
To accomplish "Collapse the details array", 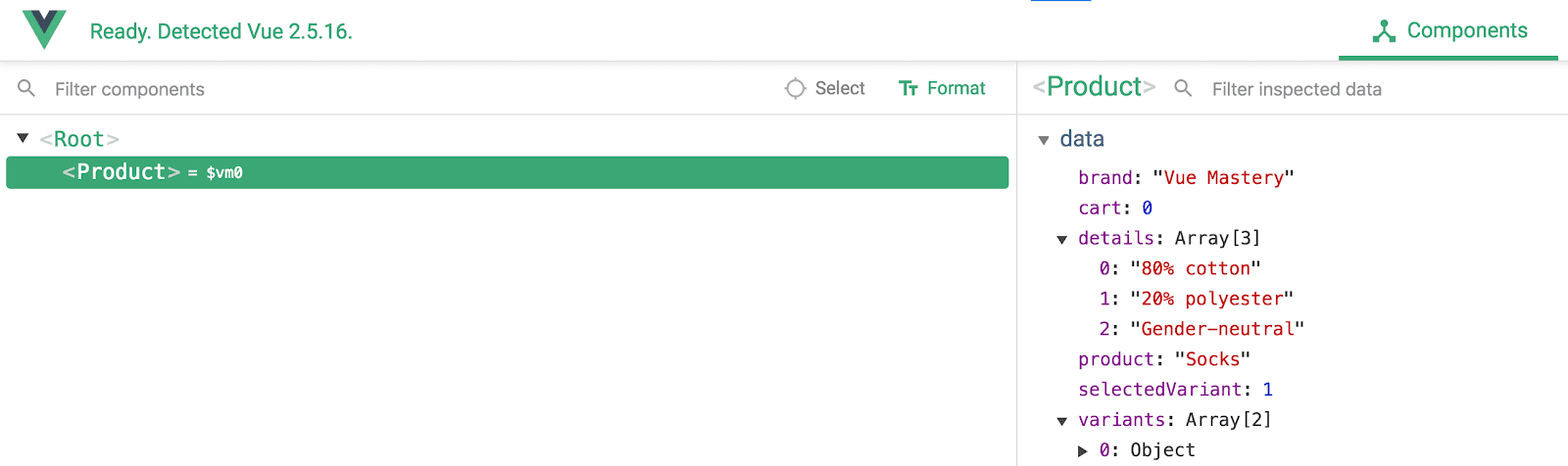I will tap(1061, 239).
